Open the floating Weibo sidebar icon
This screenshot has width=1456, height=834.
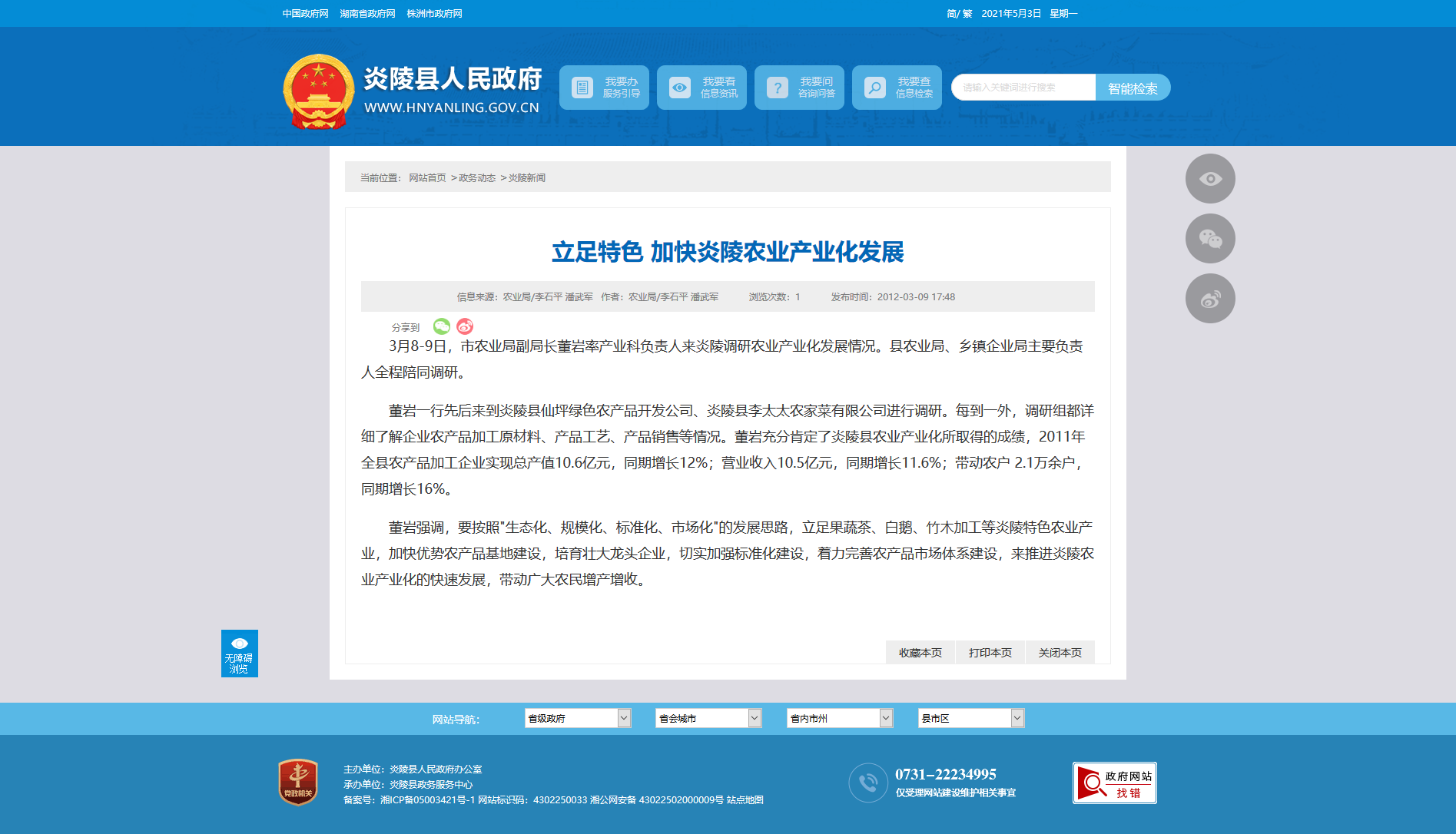click(x=1210, y=299)
